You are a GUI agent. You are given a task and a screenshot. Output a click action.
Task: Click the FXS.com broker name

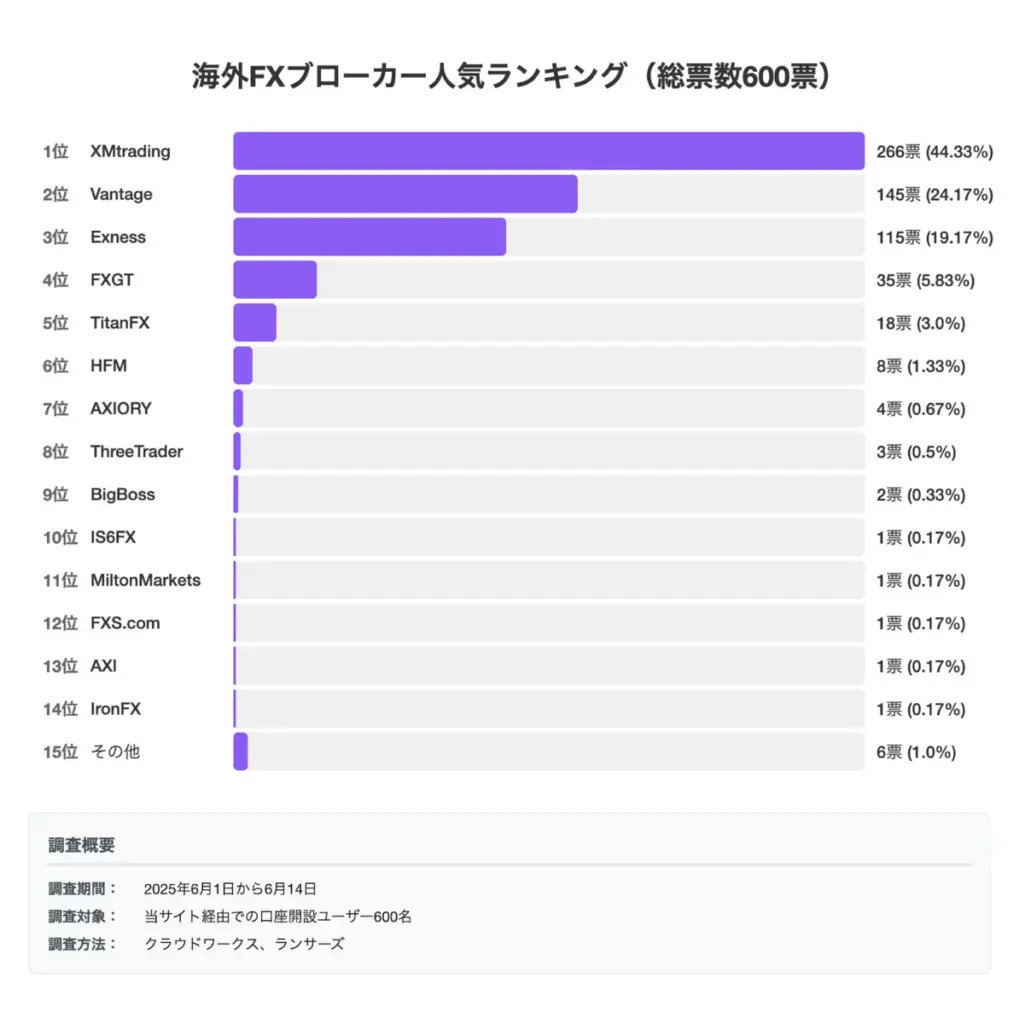coord(124,624)
